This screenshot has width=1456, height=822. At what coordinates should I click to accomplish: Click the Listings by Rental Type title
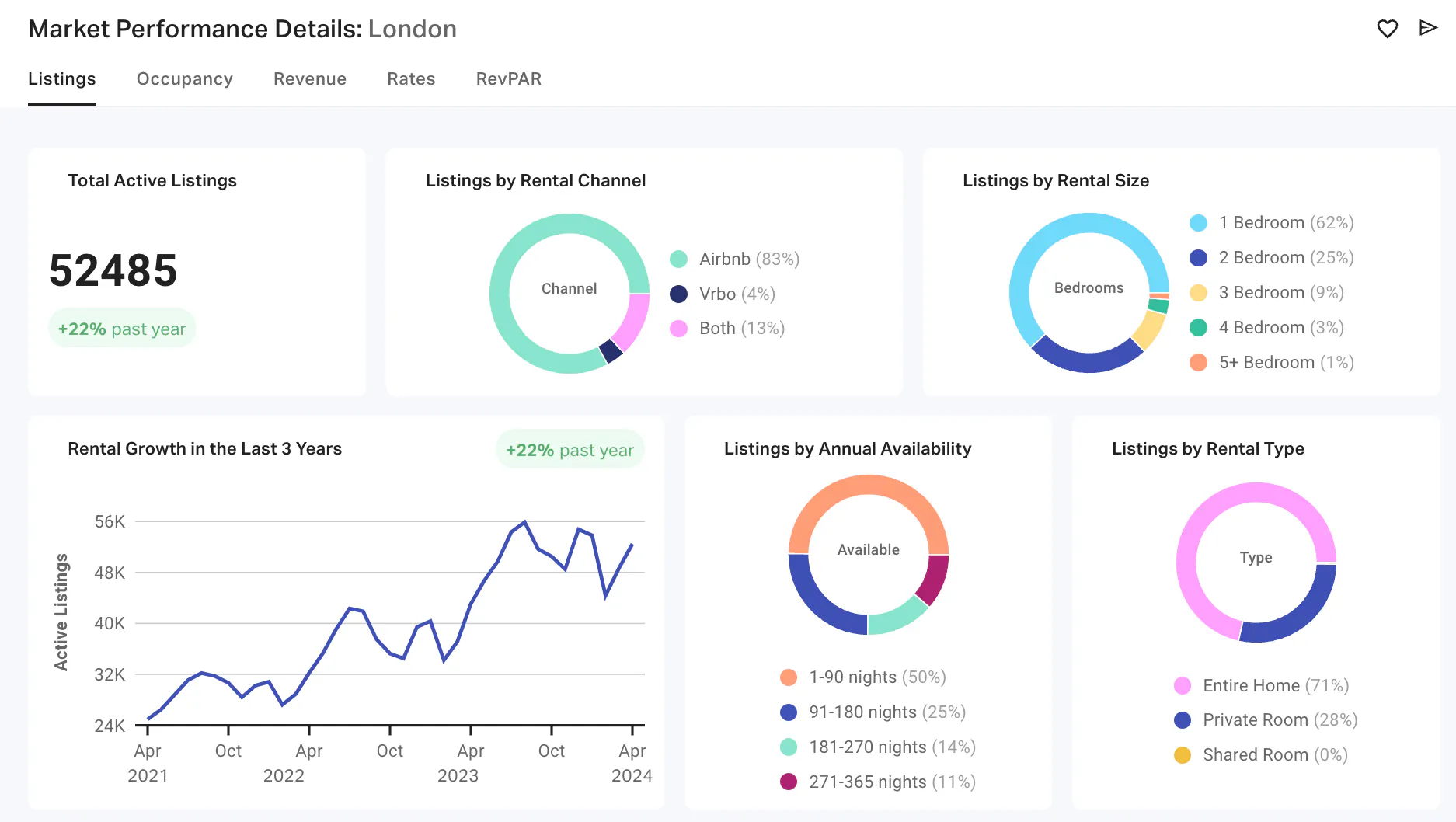point(1208,449)
